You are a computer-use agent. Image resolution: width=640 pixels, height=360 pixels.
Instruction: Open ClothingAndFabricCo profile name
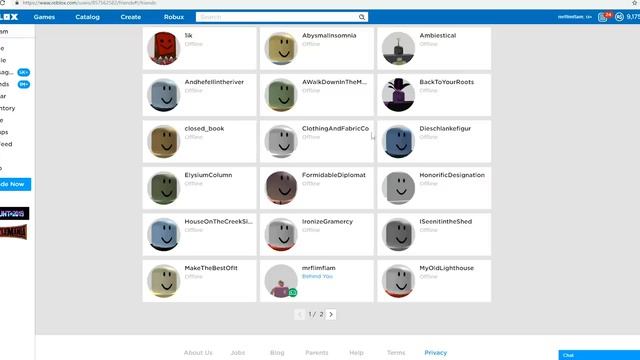click(x=335, y=129)
